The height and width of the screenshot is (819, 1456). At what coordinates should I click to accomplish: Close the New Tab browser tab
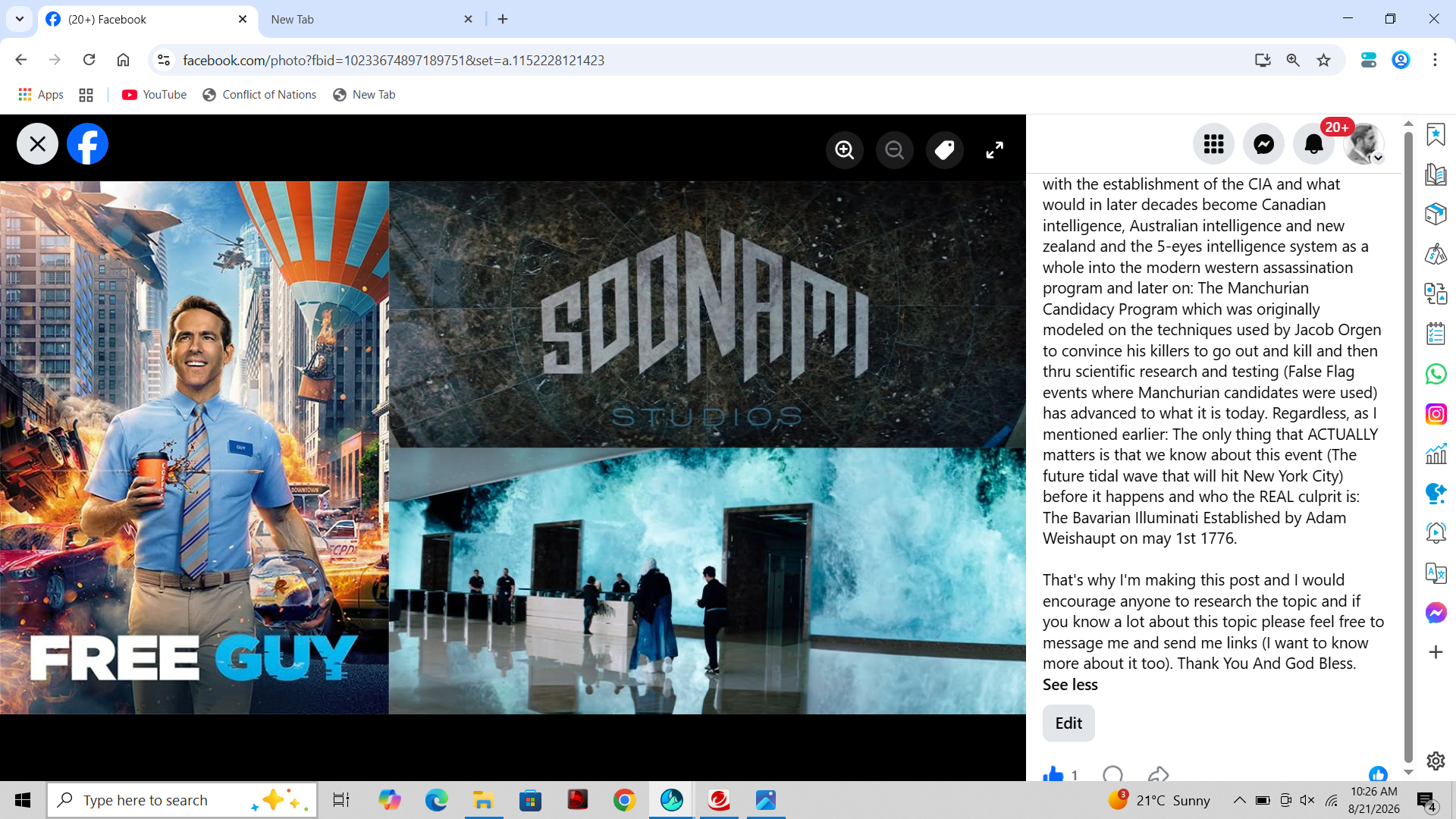[x=468, y=19]
